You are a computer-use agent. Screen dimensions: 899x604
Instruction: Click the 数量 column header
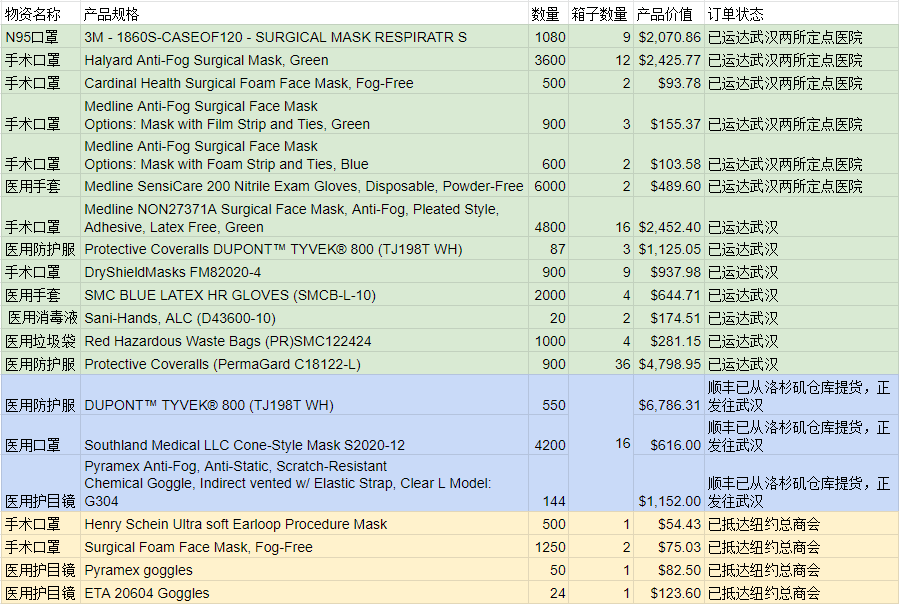click(x=549, y=13)
